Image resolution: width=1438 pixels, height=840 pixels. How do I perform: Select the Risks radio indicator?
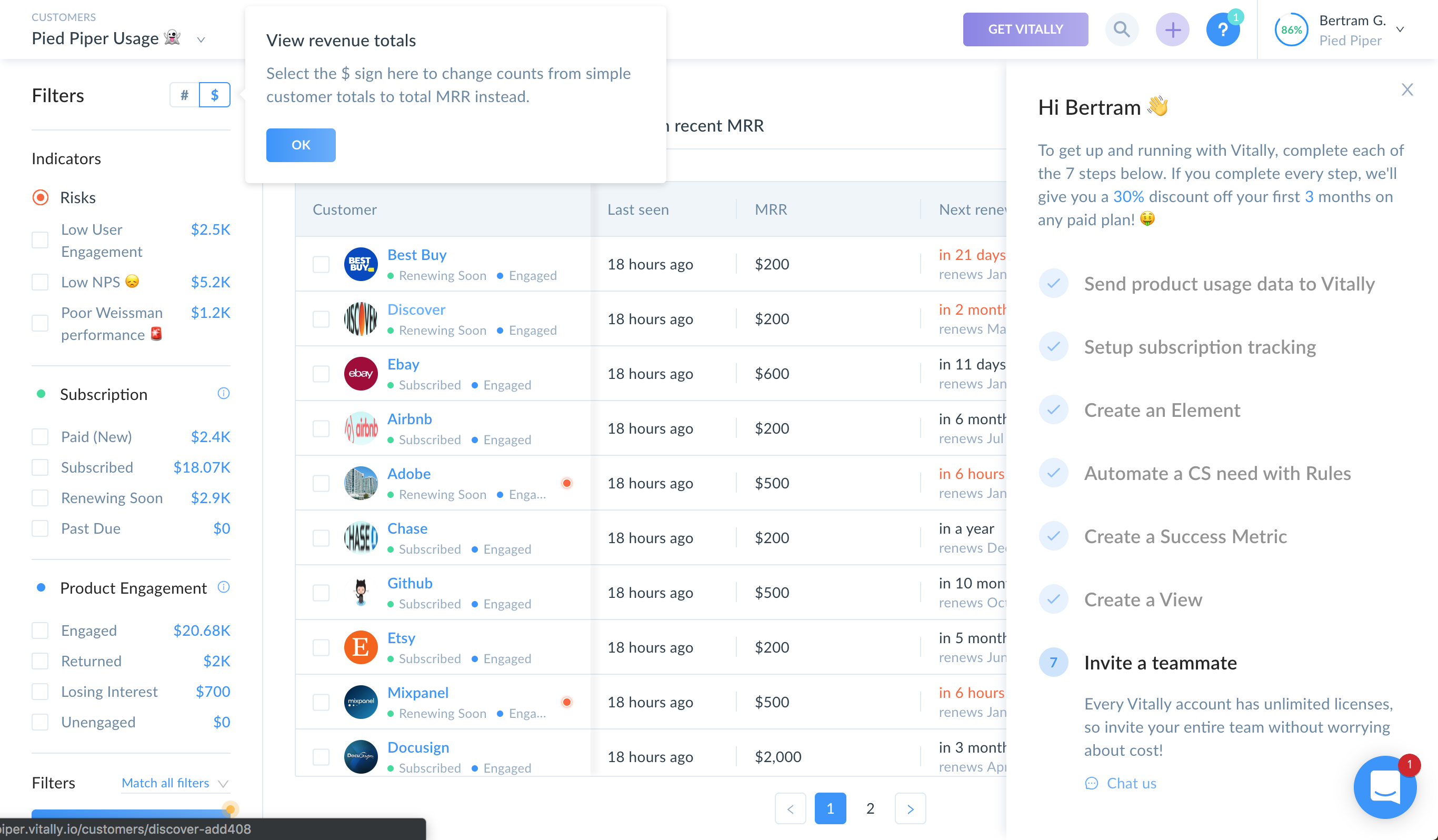[x=41, y=197]
